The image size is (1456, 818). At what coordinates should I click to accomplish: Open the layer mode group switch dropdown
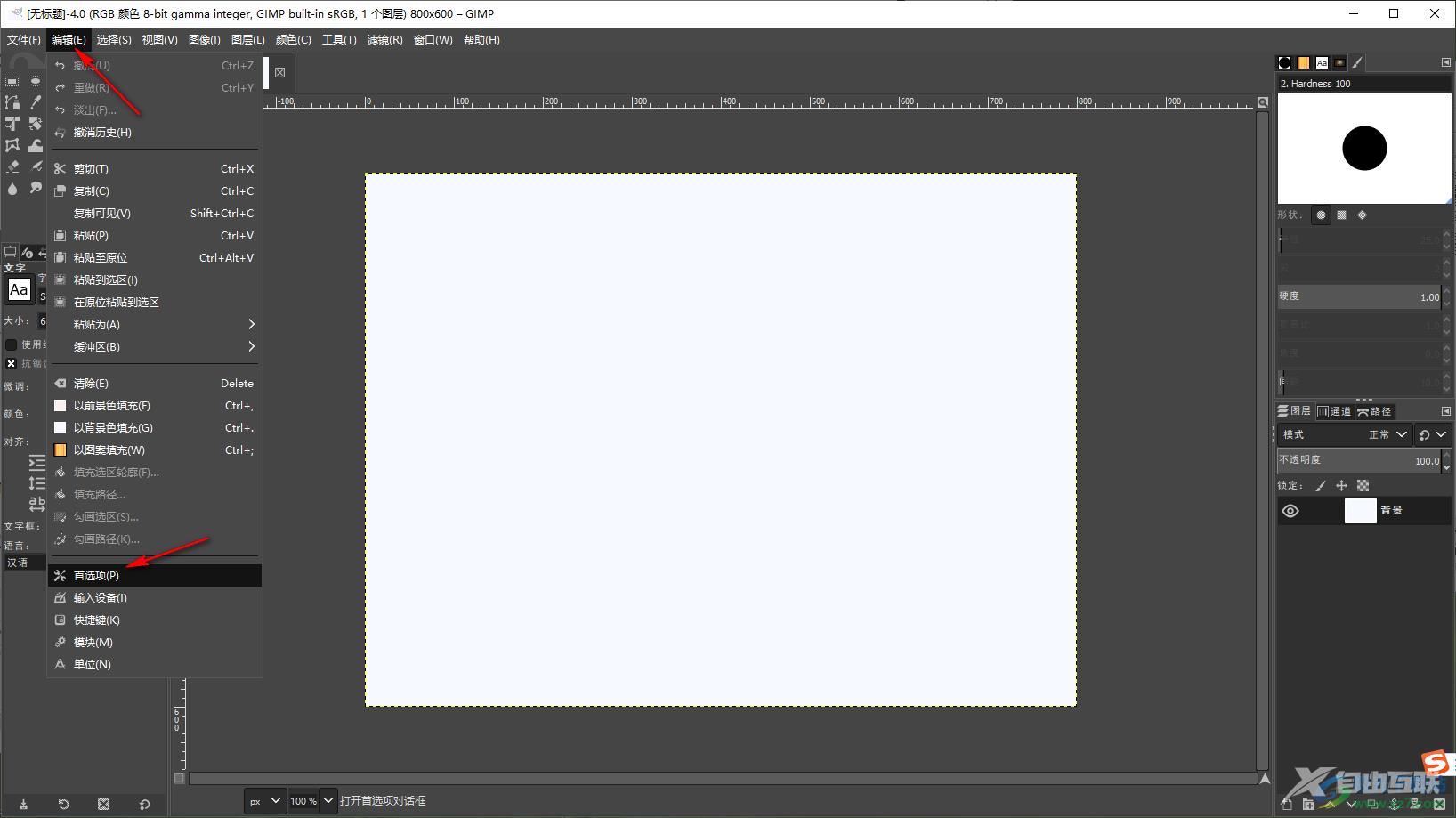pos(1433,434)
